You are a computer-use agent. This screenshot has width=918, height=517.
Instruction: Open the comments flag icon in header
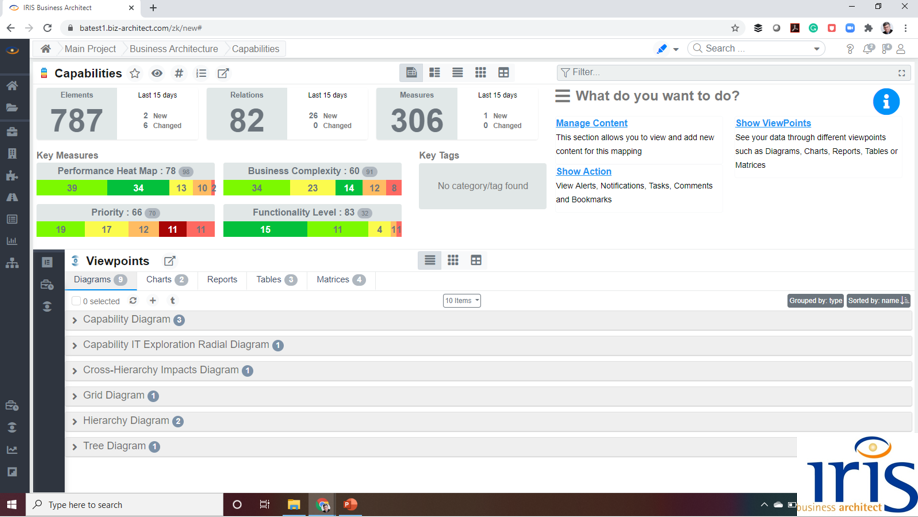(x=886, y=49)
